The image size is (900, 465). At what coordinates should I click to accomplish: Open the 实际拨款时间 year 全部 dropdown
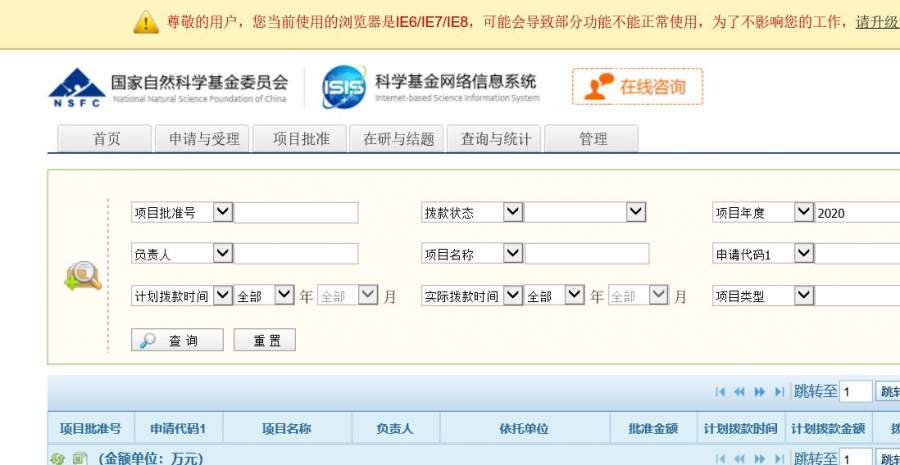pyautogui.click(x=574, y=296)
